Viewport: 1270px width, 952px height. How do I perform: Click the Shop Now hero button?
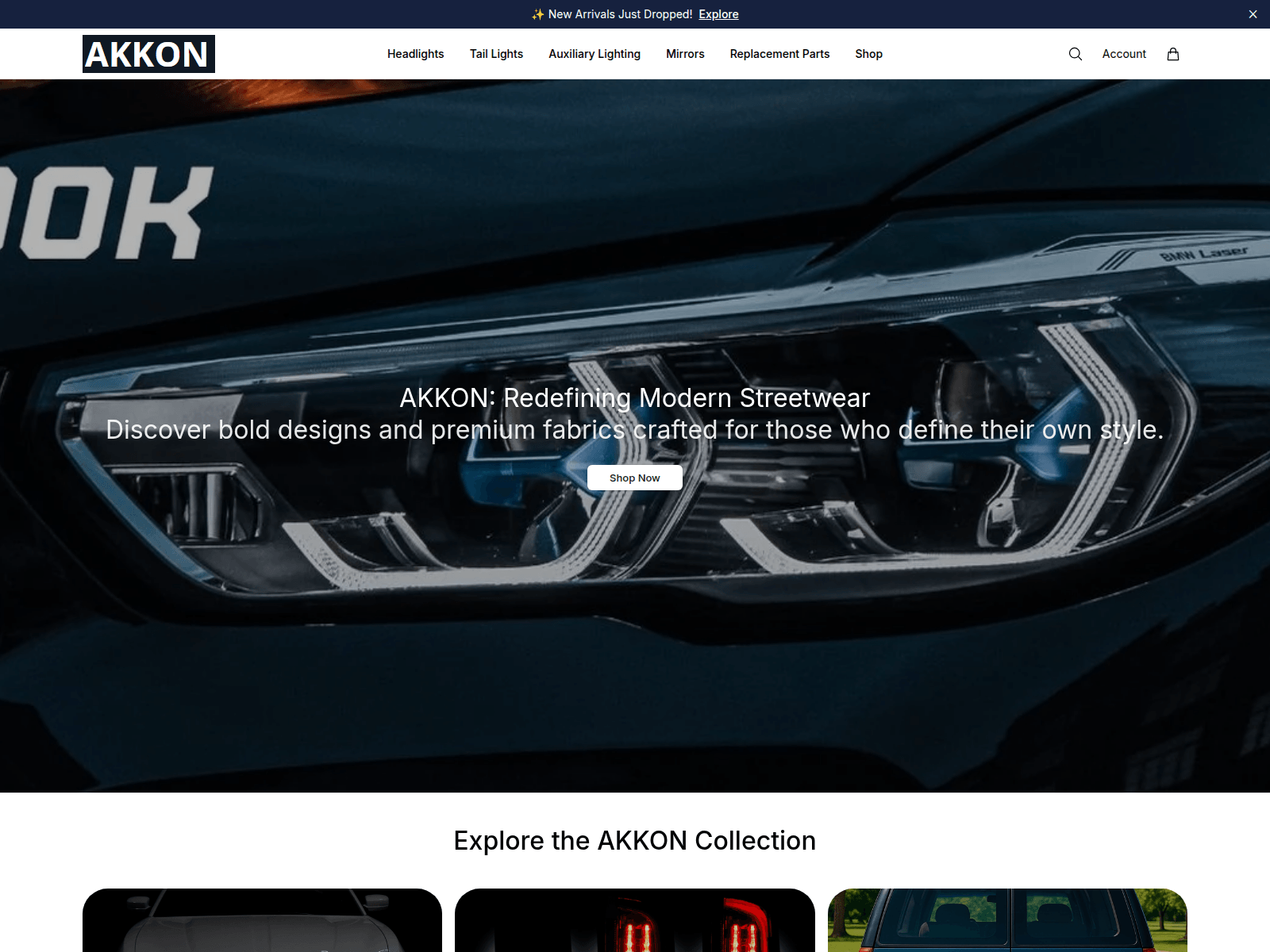tap(635, 478)
